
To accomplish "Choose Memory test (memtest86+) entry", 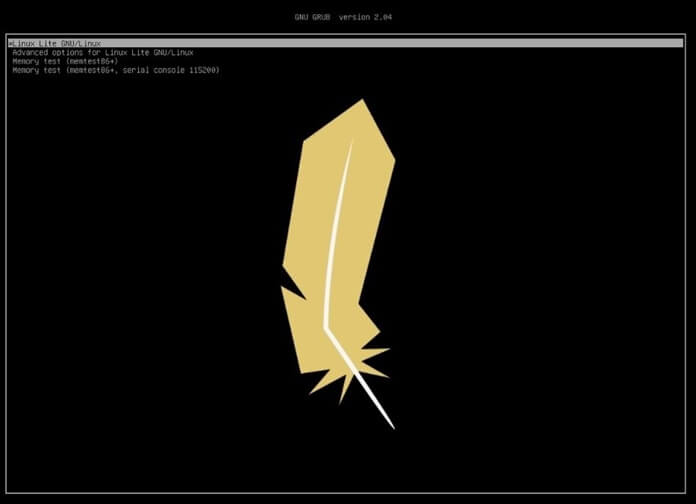I will pos(65,61).
